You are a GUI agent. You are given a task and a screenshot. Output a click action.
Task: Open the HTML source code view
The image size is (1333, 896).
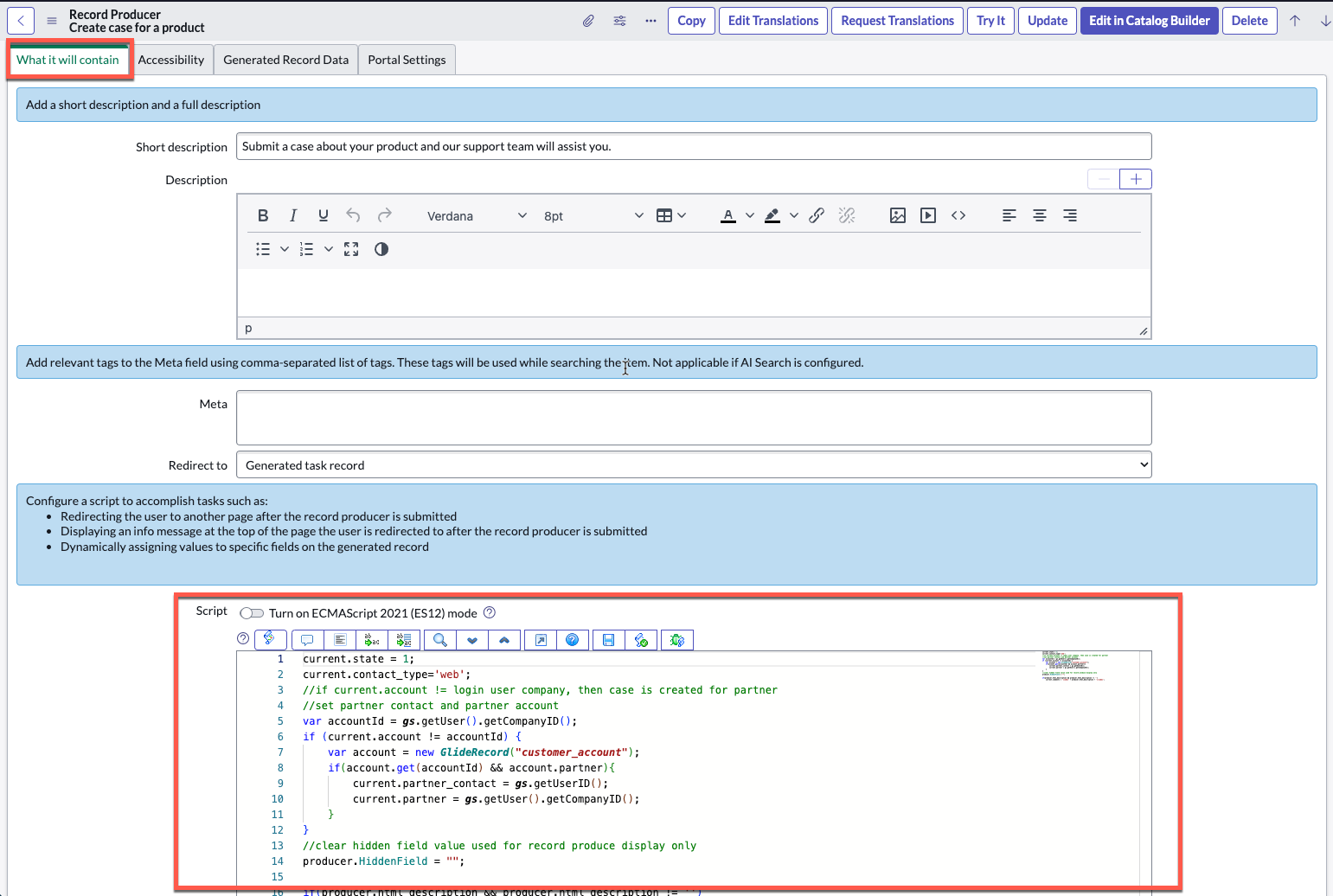click(958, 215)
